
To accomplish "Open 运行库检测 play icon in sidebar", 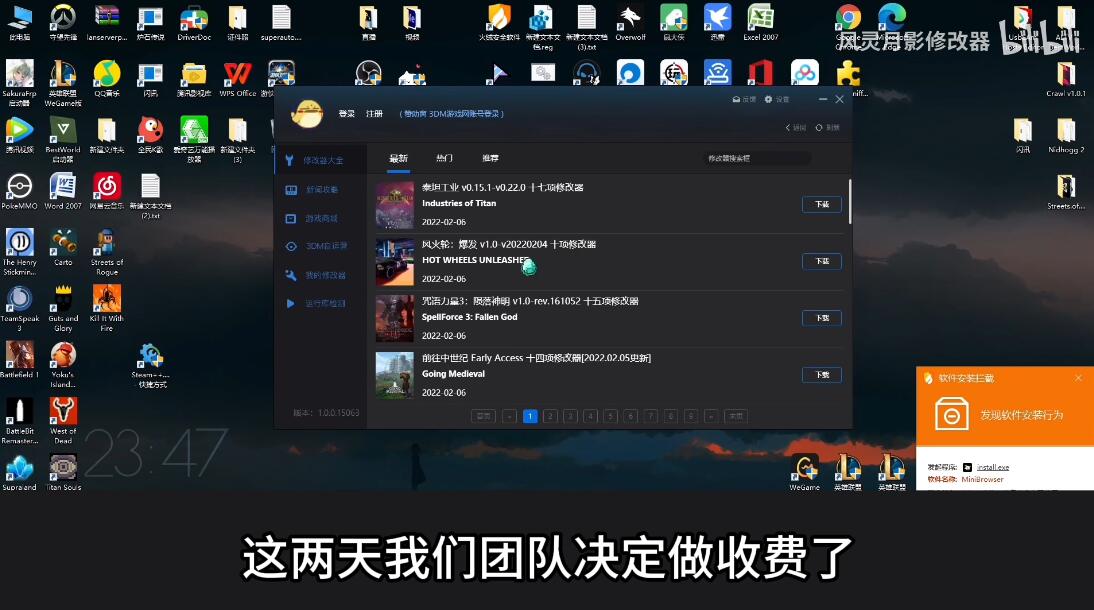I will click(x=291, y=303).
